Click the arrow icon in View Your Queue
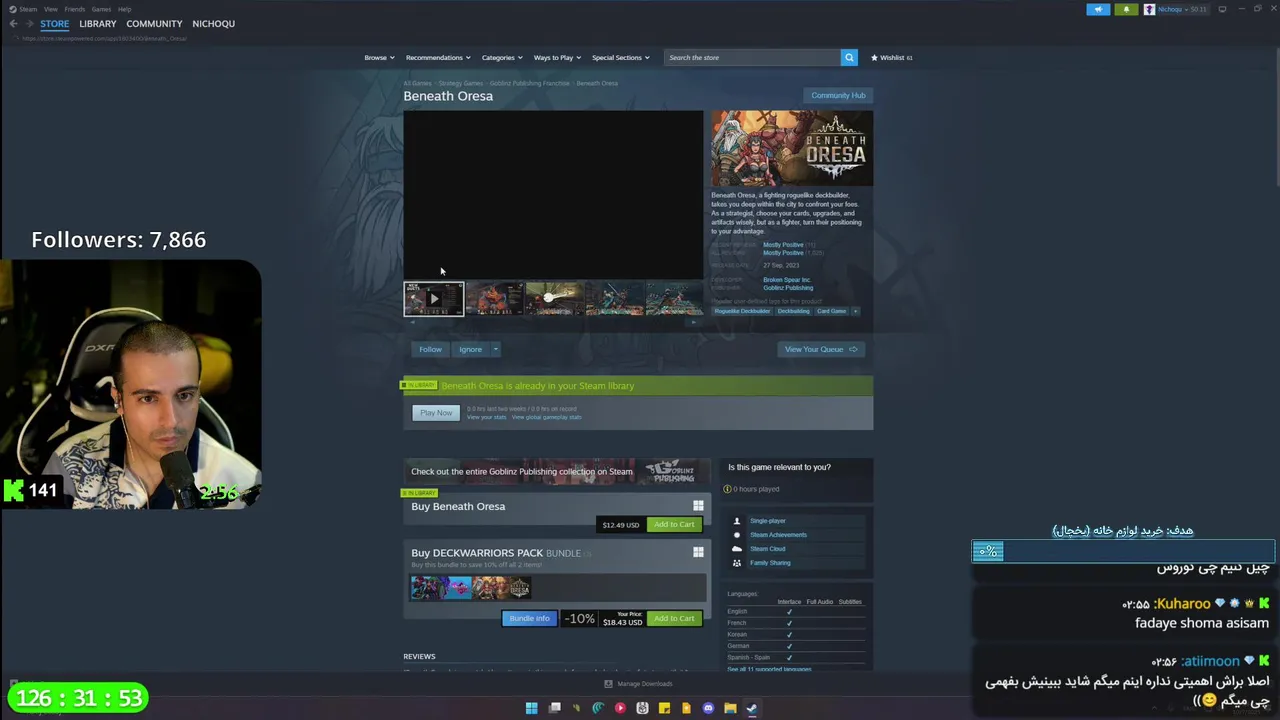The image size is (1280, 720). click(x=853, y=349)
